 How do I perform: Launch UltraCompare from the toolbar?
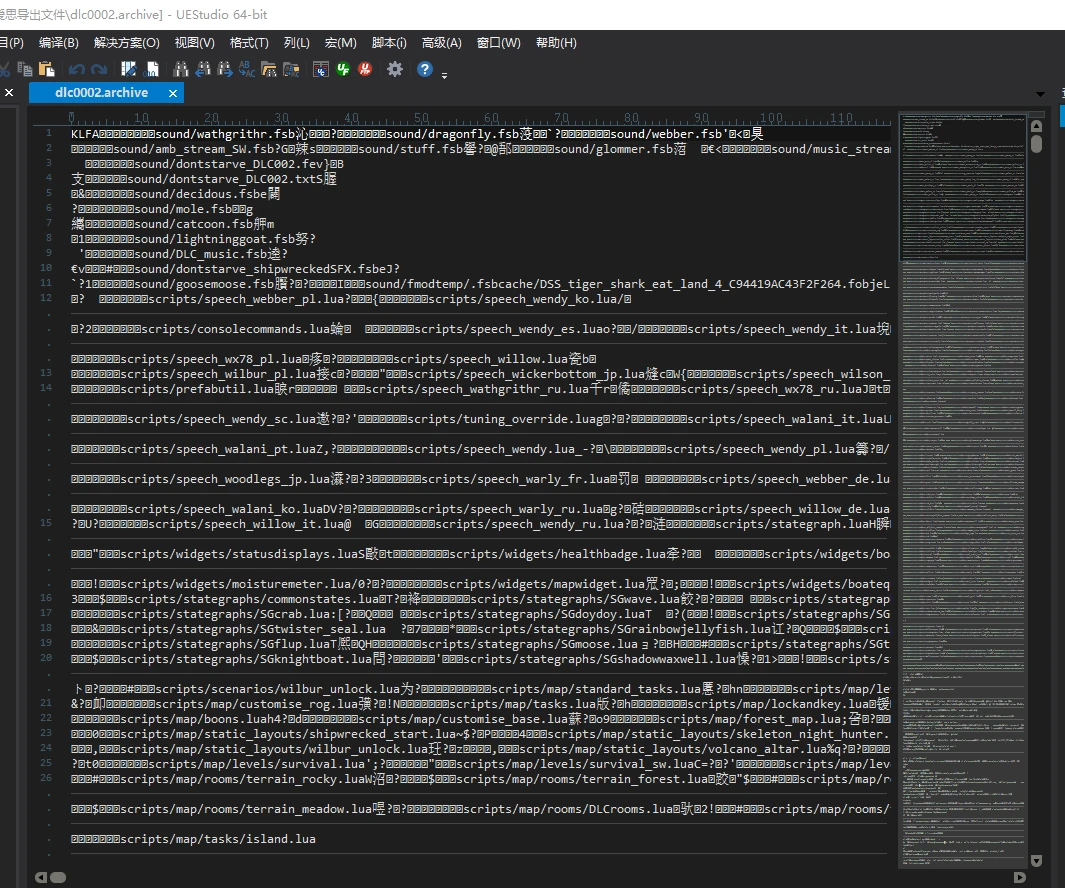(321, 69)
